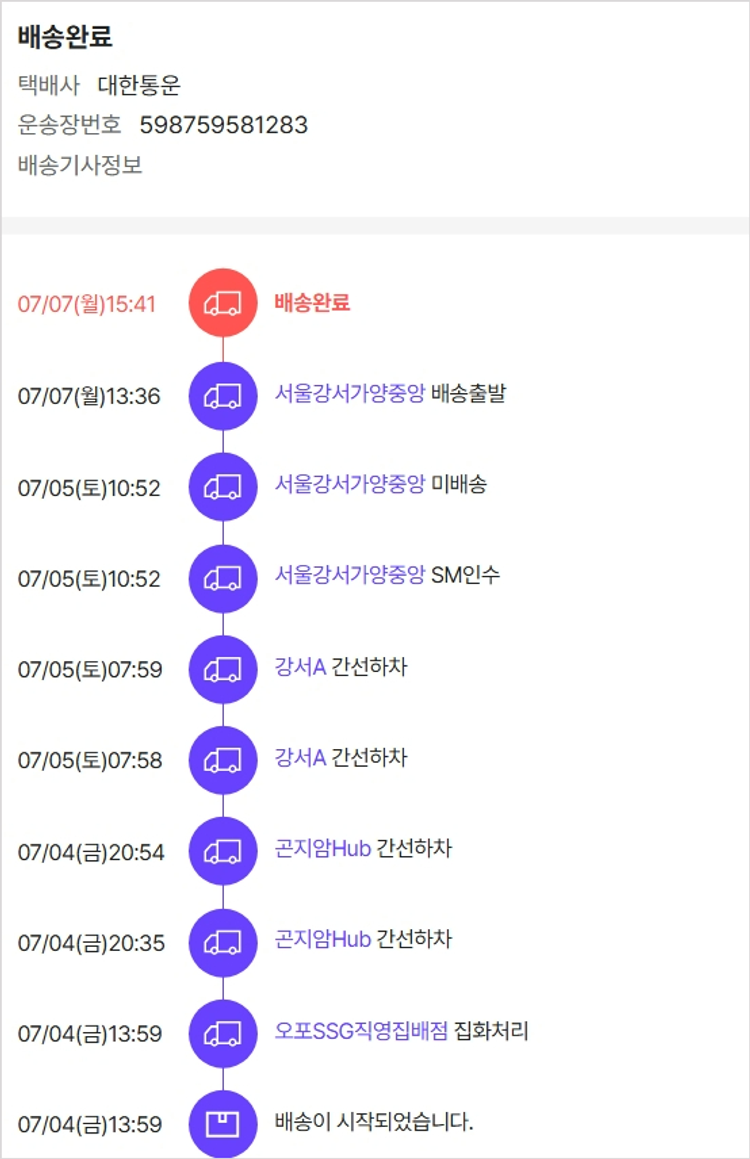750x1159 pixels.
Task: Click tracking number 598759581283
Action: click(x=223, y=125)
